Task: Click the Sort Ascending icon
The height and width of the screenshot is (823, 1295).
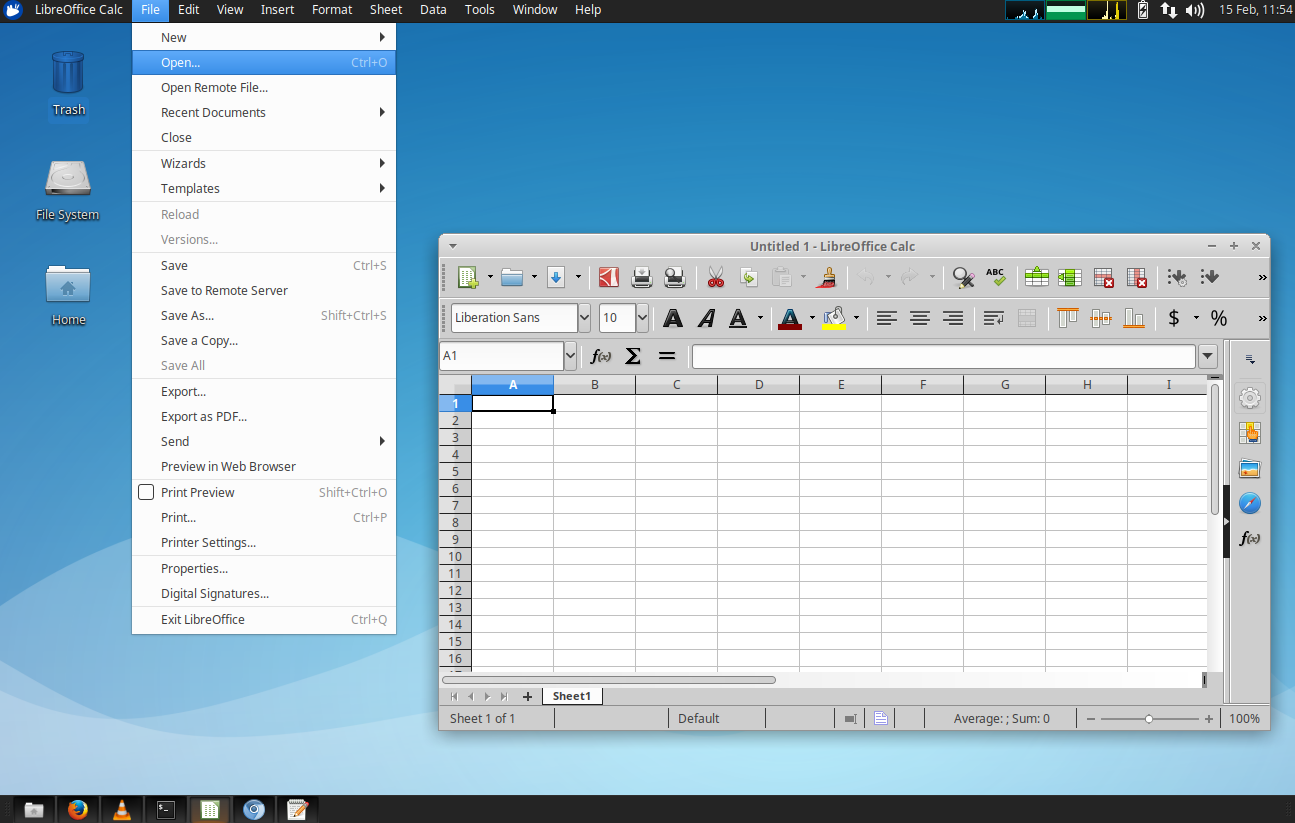Action: [x=1210, y=277]
